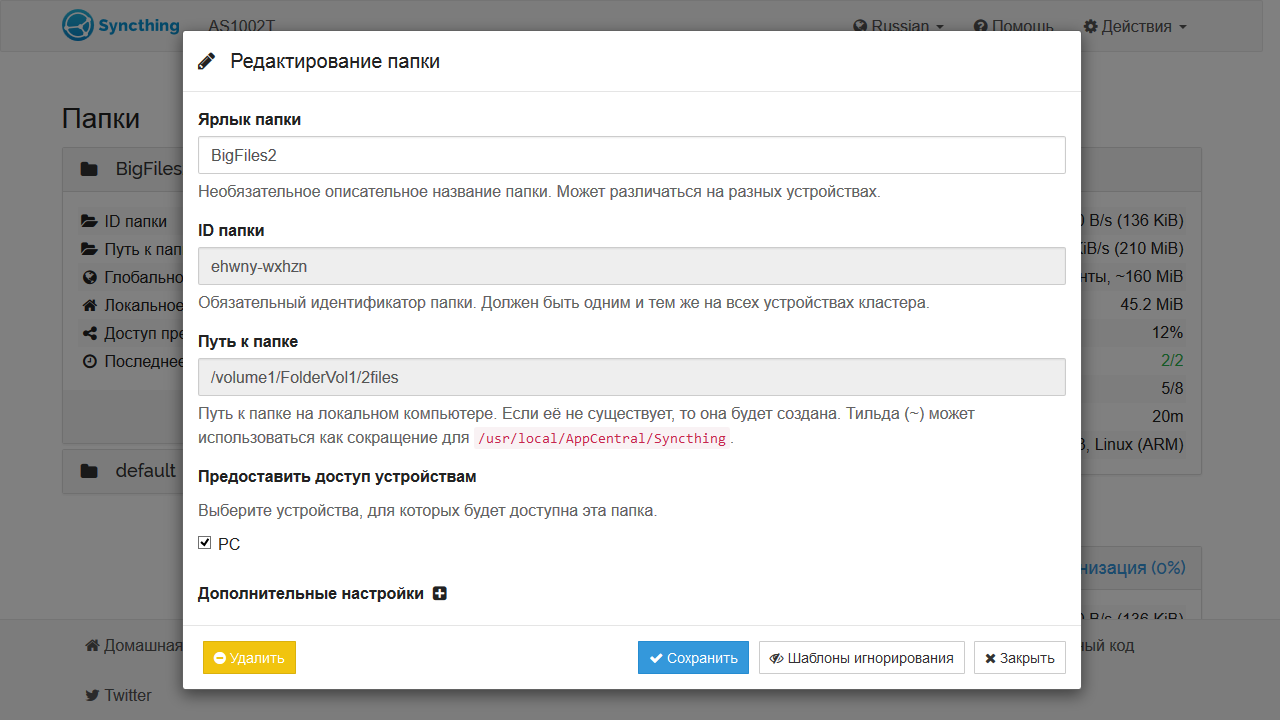
Task: Open Шаблоны игнорирования ignore patterns
Action: (x=861, y=658)
